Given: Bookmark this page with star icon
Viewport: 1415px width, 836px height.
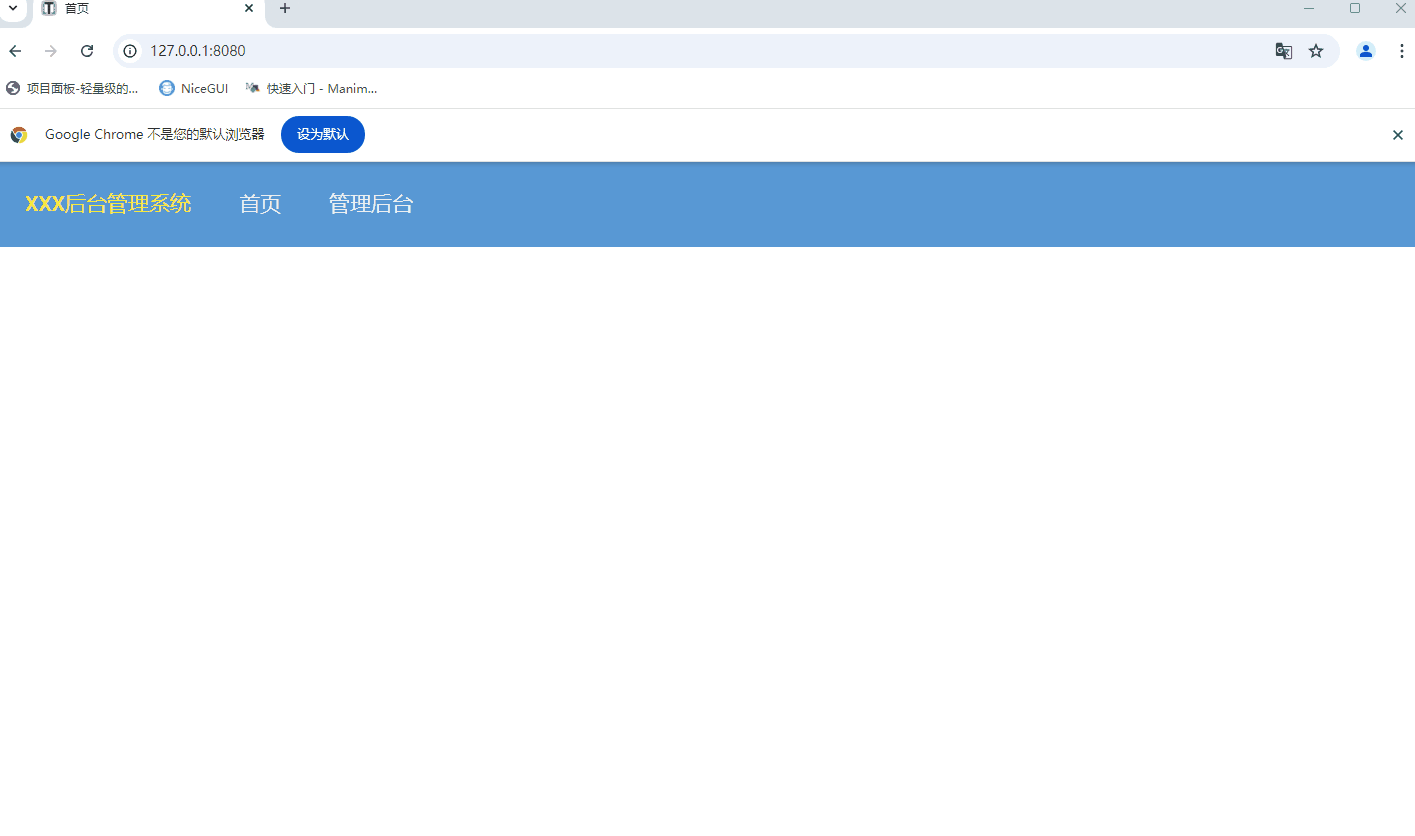Looking at the screenshot, I should (x=1316, y=51).
